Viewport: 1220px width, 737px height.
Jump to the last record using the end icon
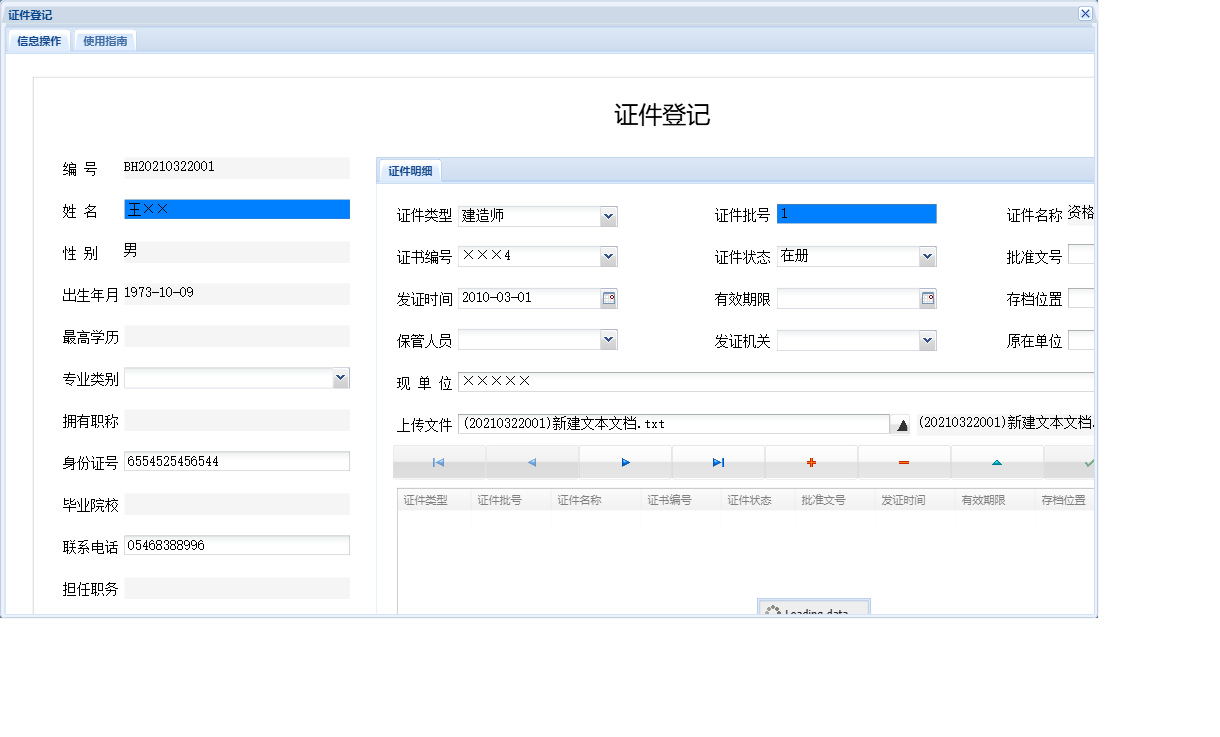[x=718, y=461]
